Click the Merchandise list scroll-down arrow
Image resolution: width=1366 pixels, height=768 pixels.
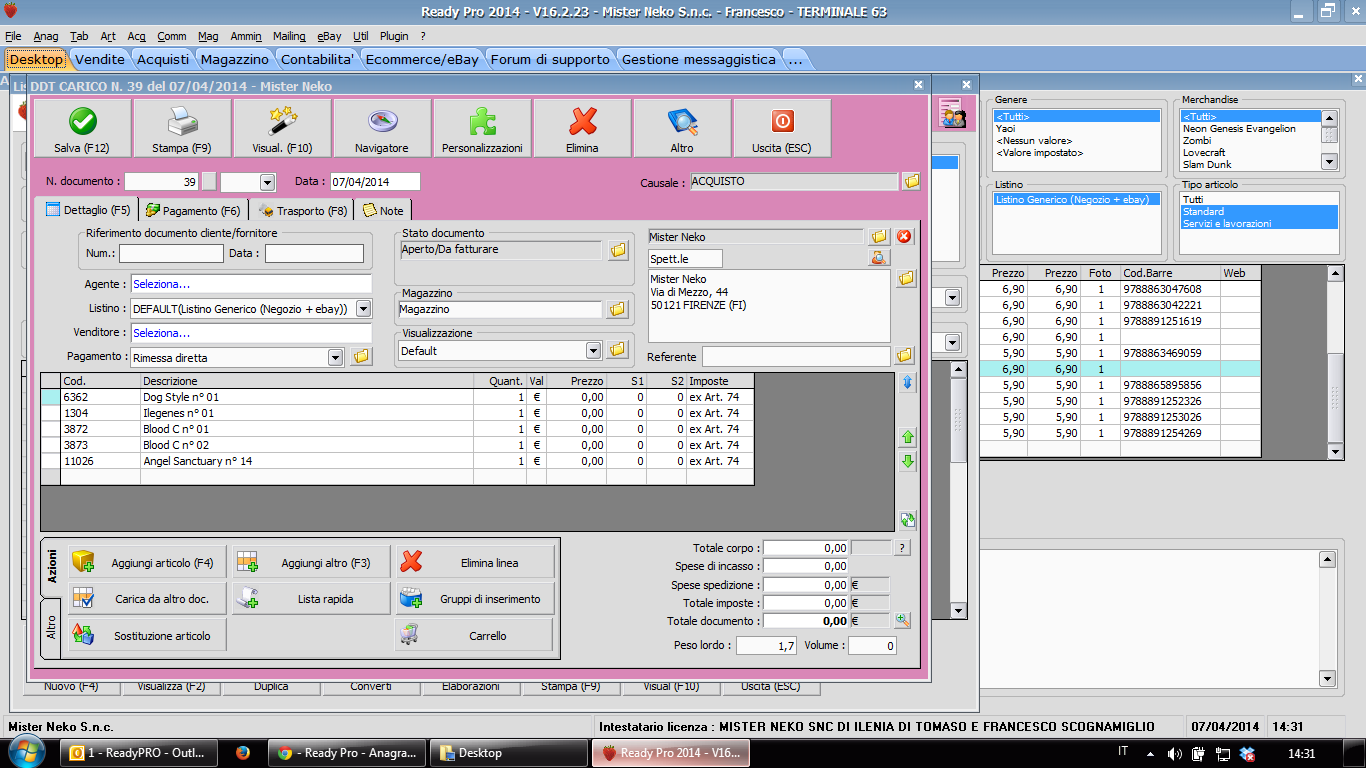(x=1329, y=162)
